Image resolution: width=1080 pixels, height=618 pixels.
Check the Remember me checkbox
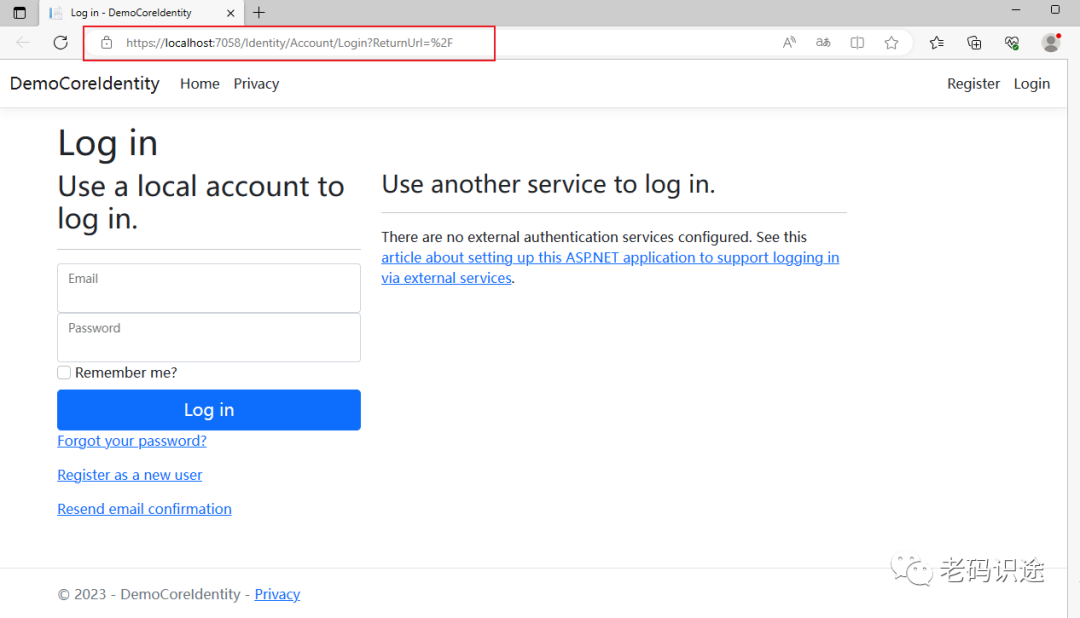(64, 373)
